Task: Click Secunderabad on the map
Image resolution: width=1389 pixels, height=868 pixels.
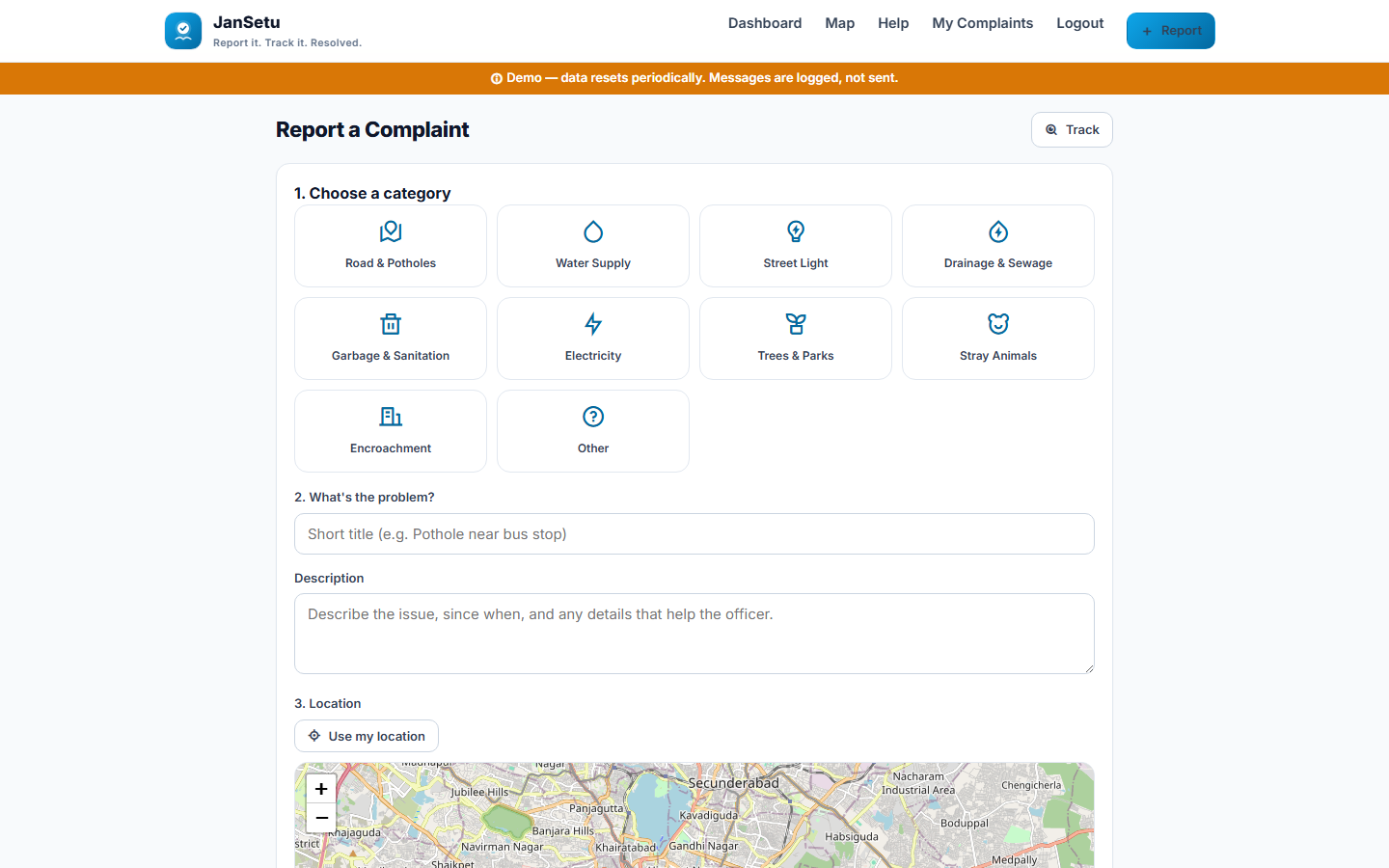Action: (733, 783)
